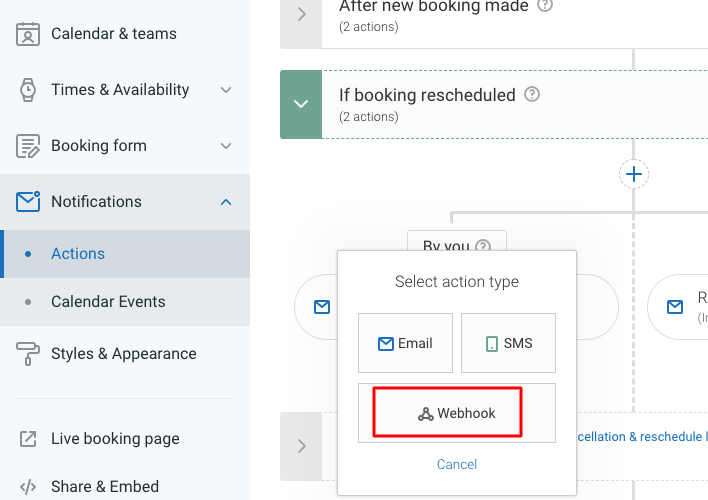Expand the After new booking made section

[x=301, y=14]
